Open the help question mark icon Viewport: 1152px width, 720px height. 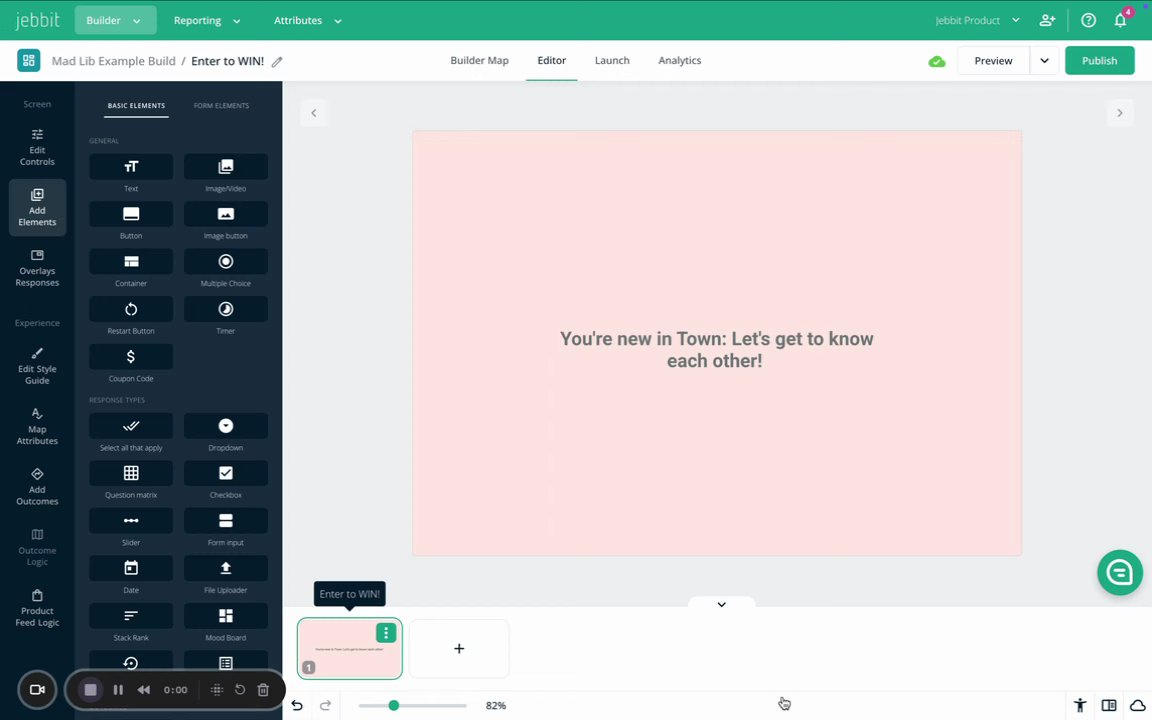pyautogui.click(x=1089, y=21)
